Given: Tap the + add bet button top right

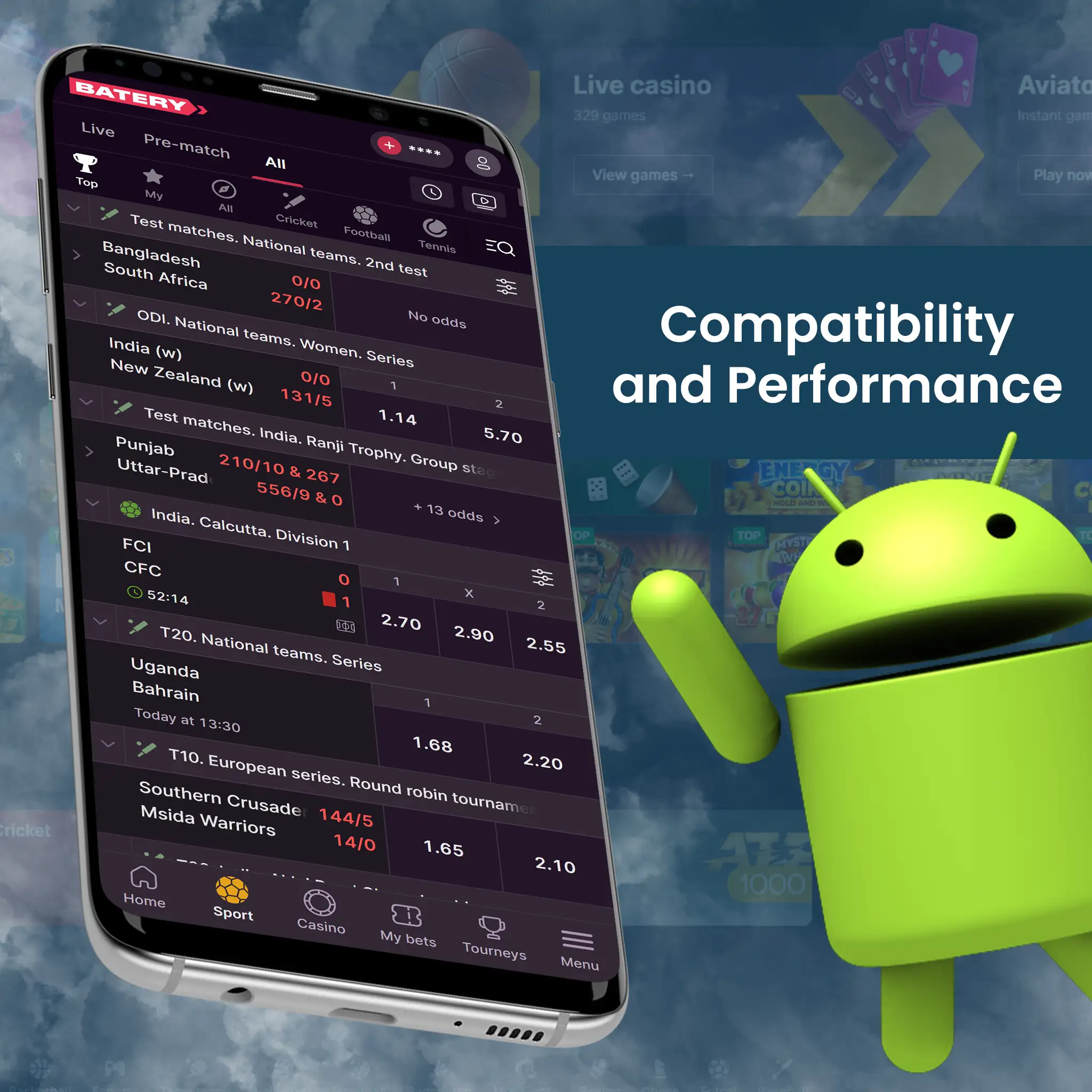Looking at the screenshot, I should 391,147.
